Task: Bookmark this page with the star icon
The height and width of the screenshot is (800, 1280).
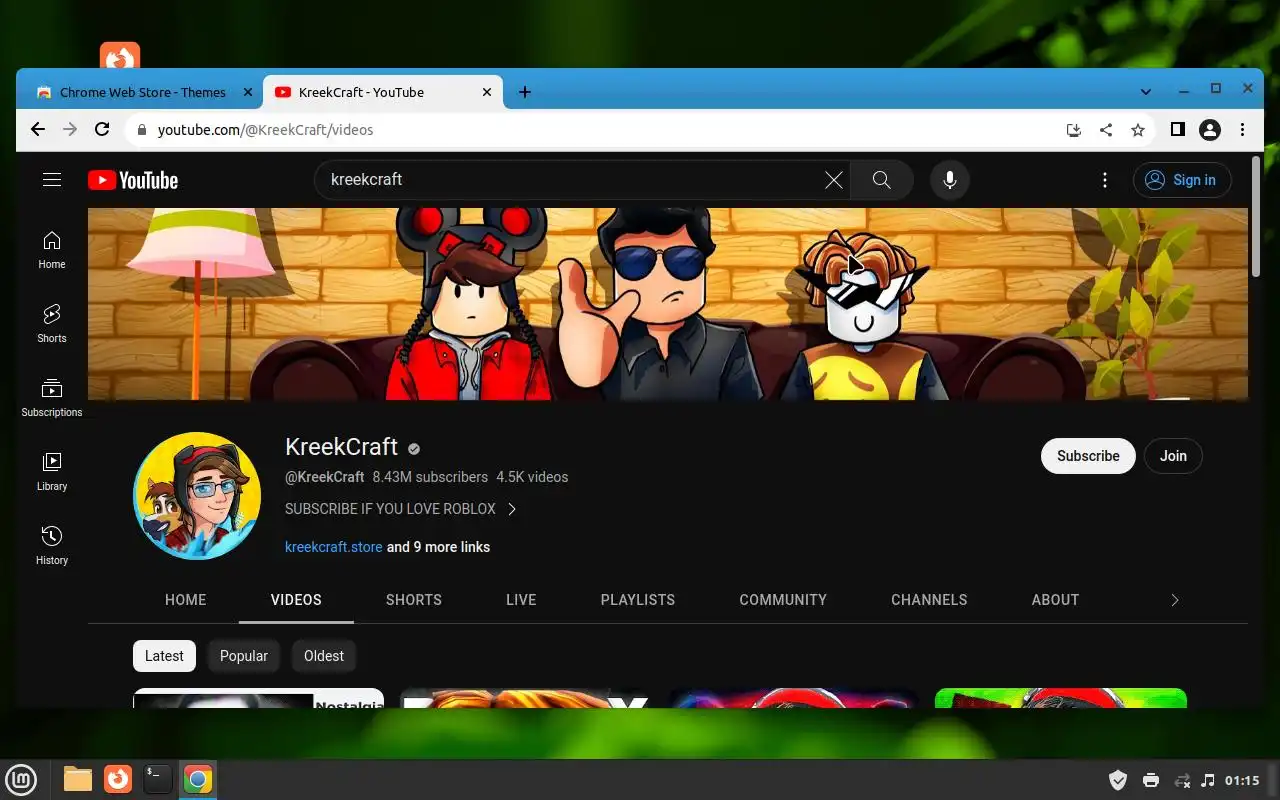Action: click(x=1138, y=129)
